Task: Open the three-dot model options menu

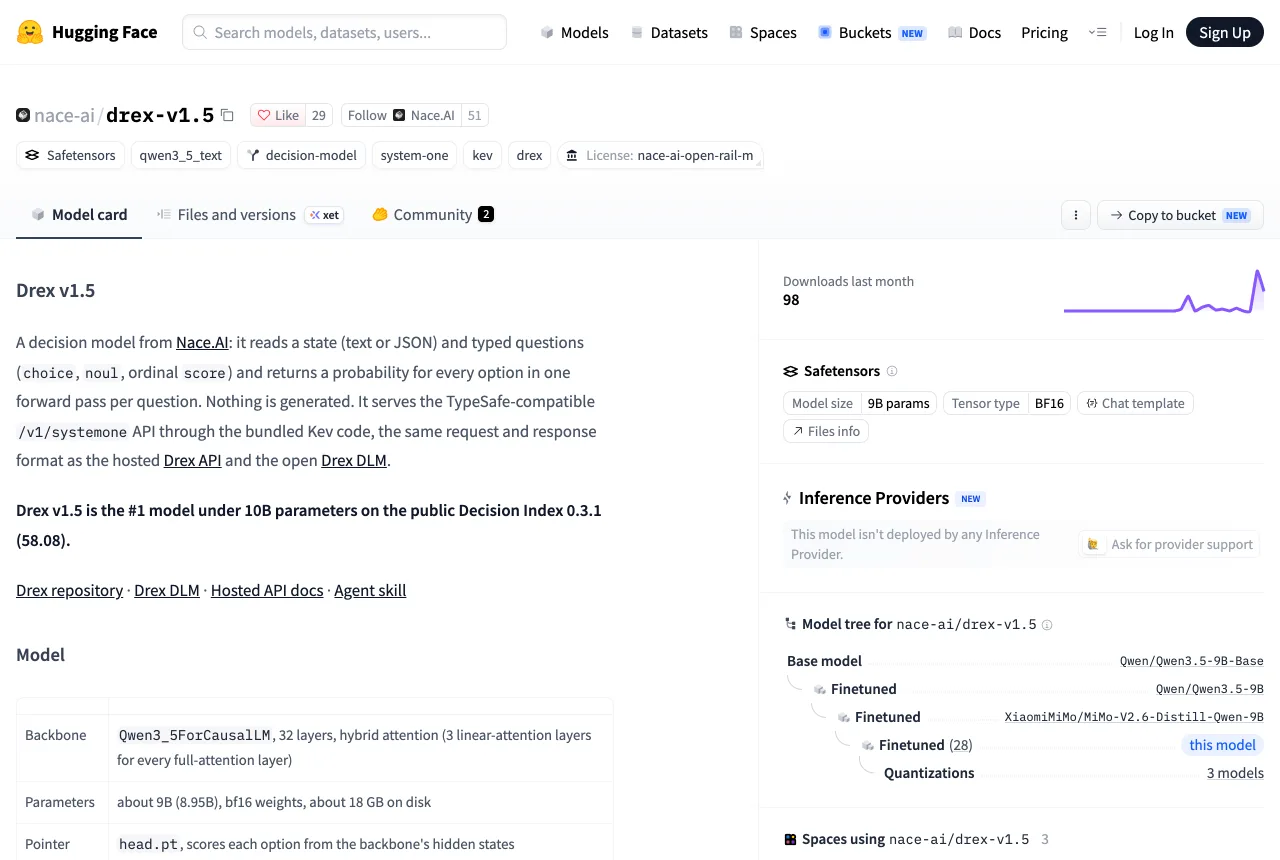Action: point(1075,215)
